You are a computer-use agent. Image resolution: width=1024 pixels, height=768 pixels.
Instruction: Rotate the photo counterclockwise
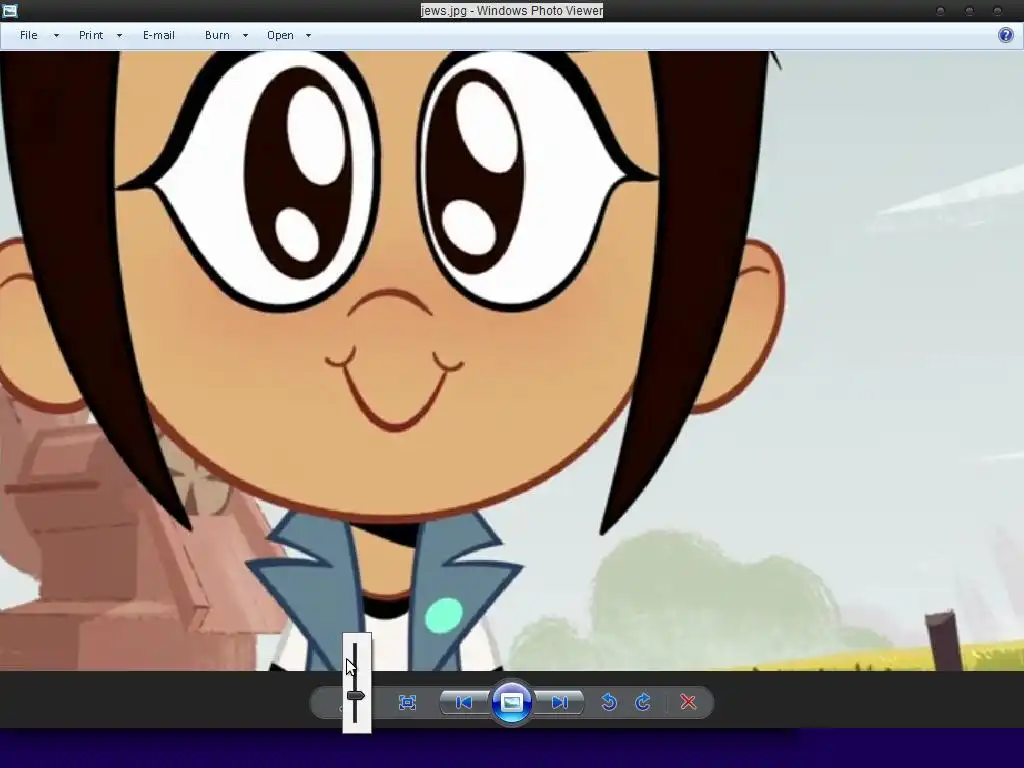point(609,703)
